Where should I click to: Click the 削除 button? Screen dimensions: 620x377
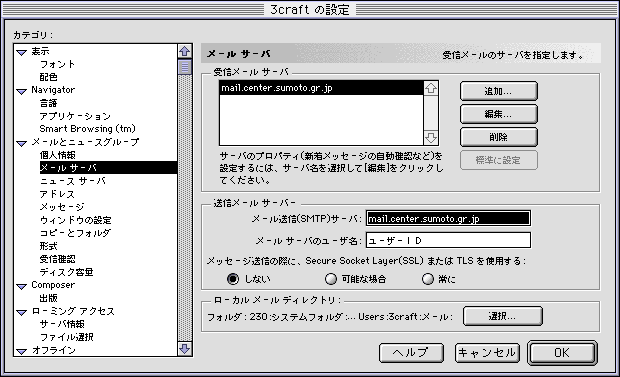(x=499, y=137)
